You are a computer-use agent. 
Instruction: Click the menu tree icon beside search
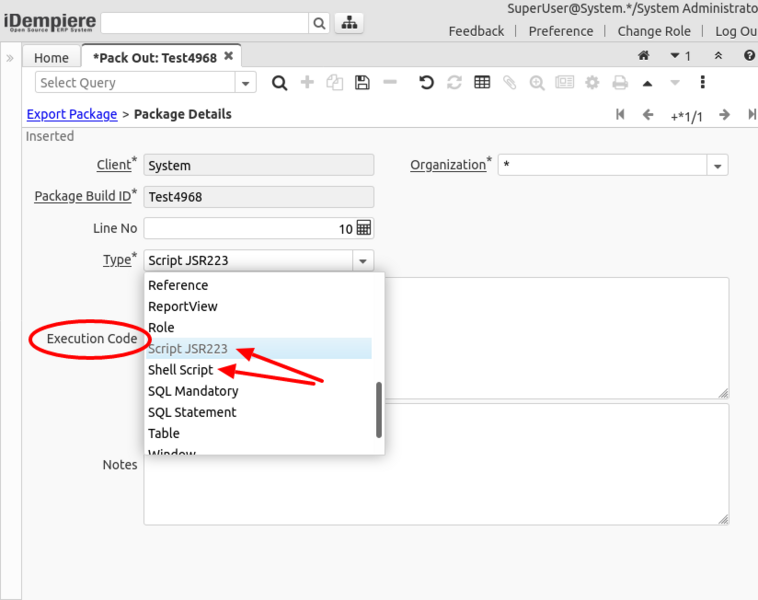click(x=349, y=23)
